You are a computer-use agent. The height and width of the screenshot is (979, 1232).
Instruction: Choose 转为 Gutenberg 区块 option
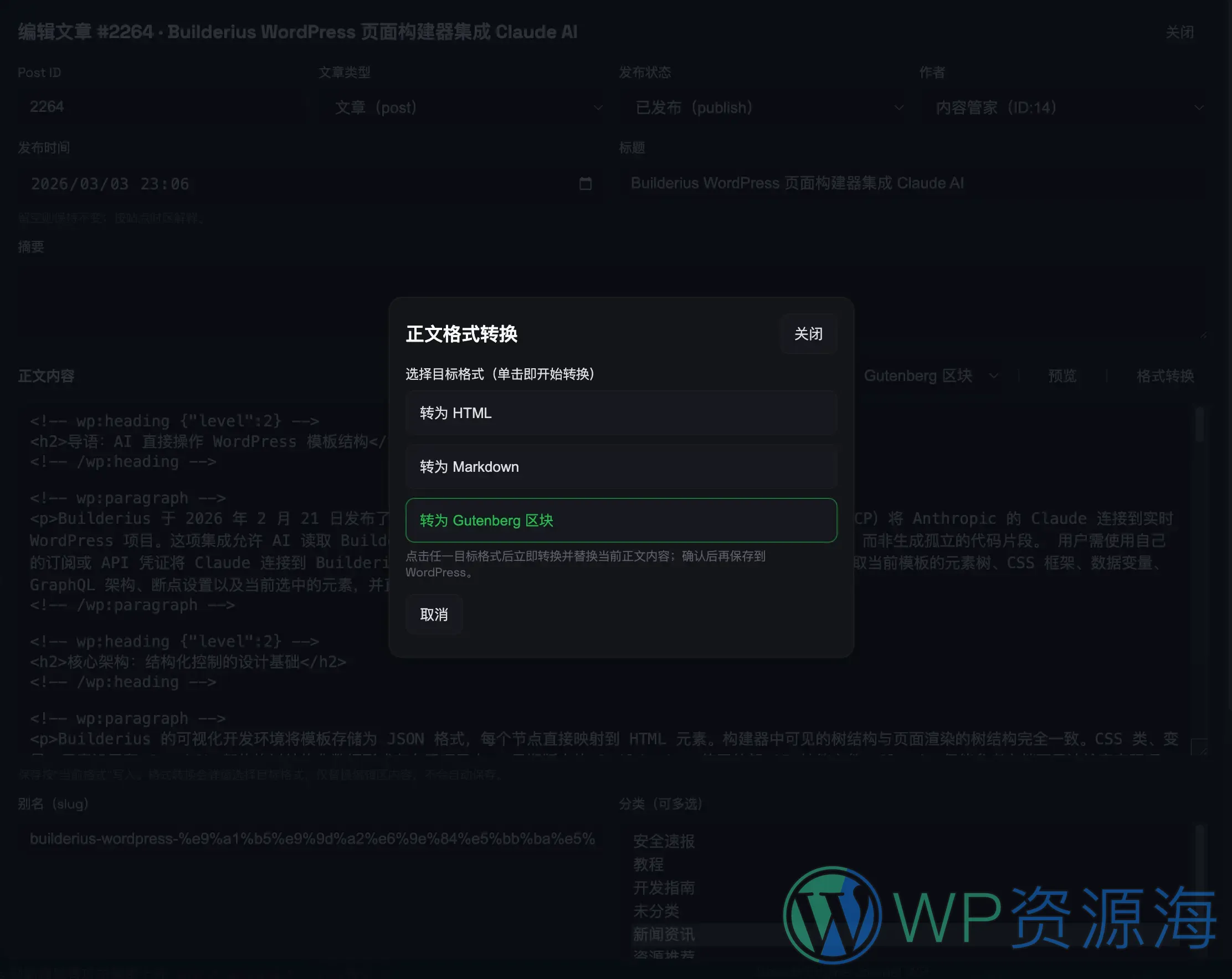(620, 521)
